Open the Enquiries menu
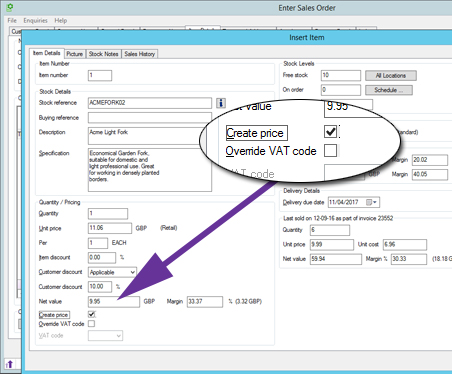Viewport: 452px width, 374px height. 35,20
